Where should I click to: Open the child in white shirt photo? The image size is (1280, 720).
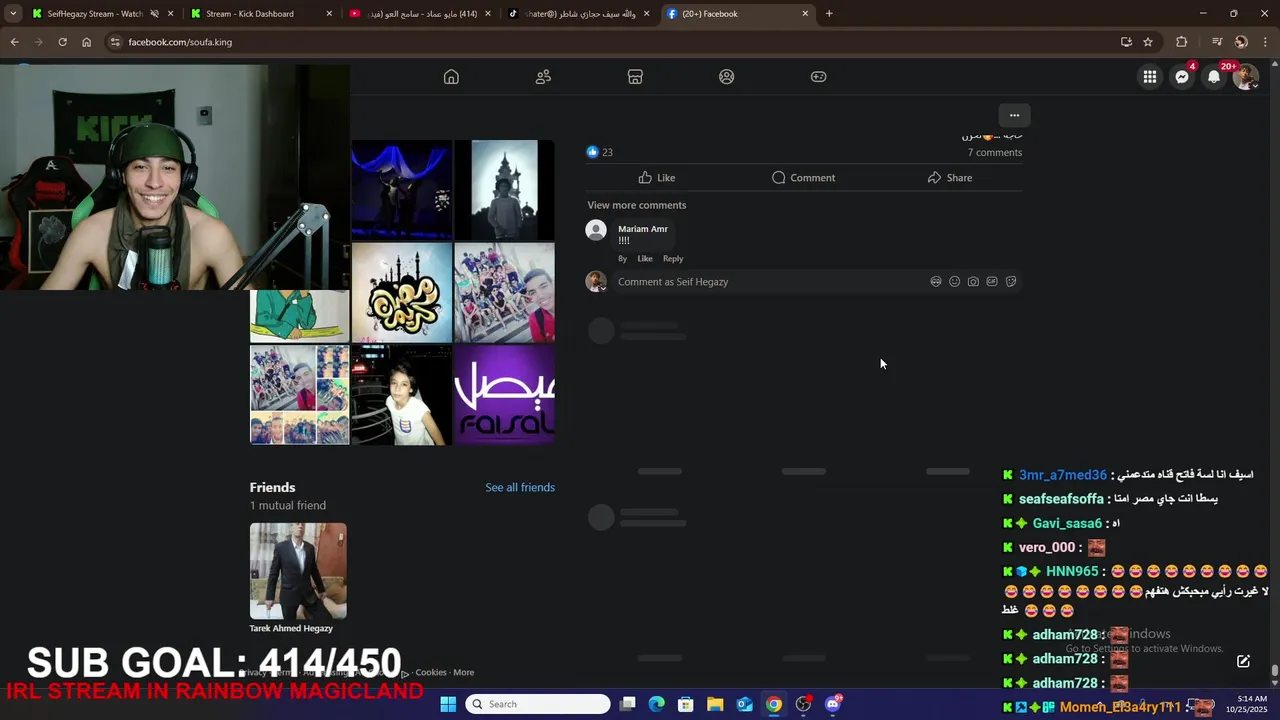click(x=402, y=395)
